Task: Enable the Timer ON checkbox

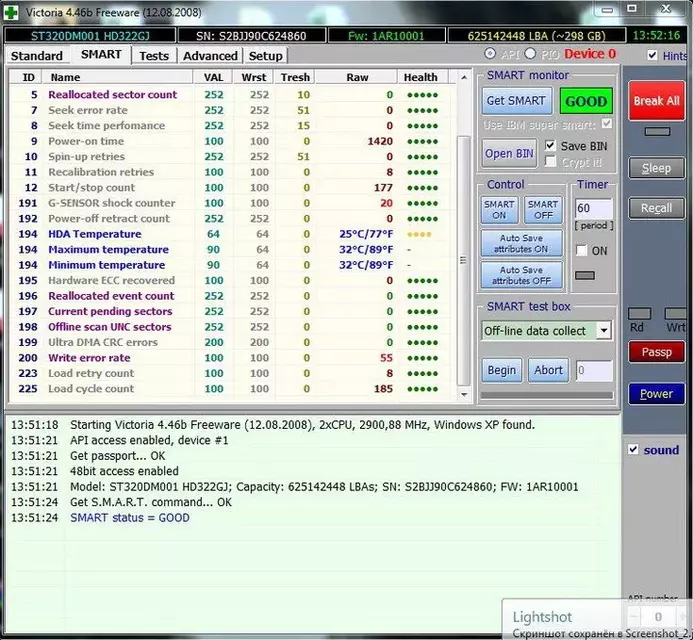Action: coord(582,251)
